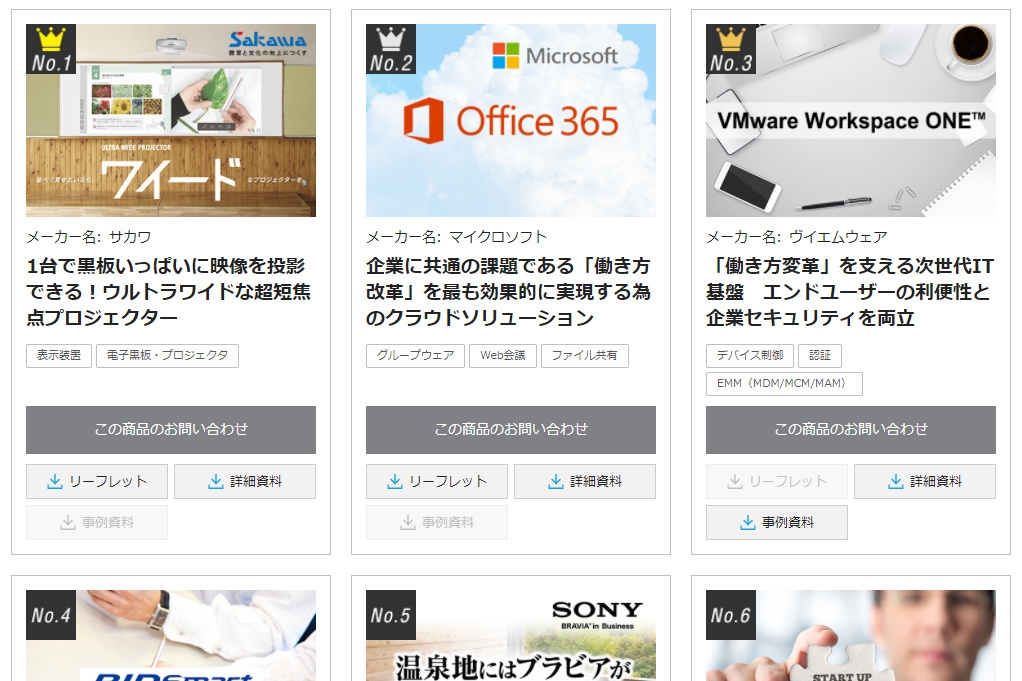Select the EMM (MDM/MCM/MAM) tag
Viewport: 1022px width, 681px height.
(784, 384)
